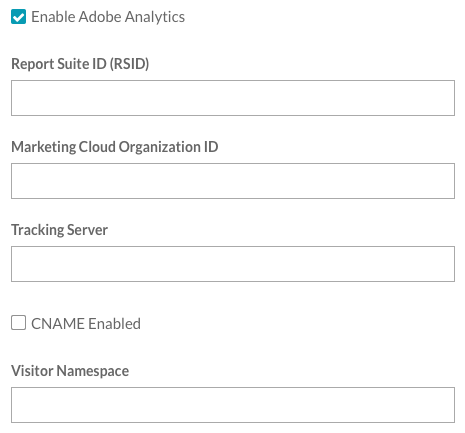Place cursor in the Organization ID text box
The image size is (465, 433).
pos(233,181)
